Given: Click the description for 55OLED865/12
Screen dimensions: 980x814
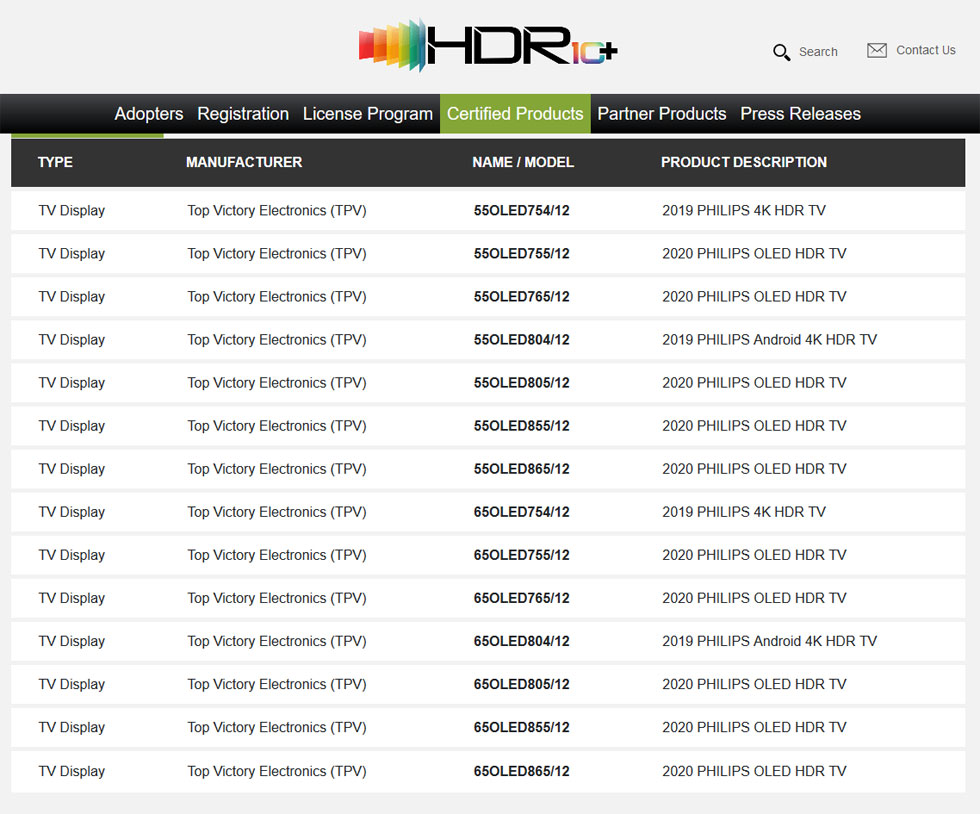Looking at the screenshot, I should (x=754, y=470).
